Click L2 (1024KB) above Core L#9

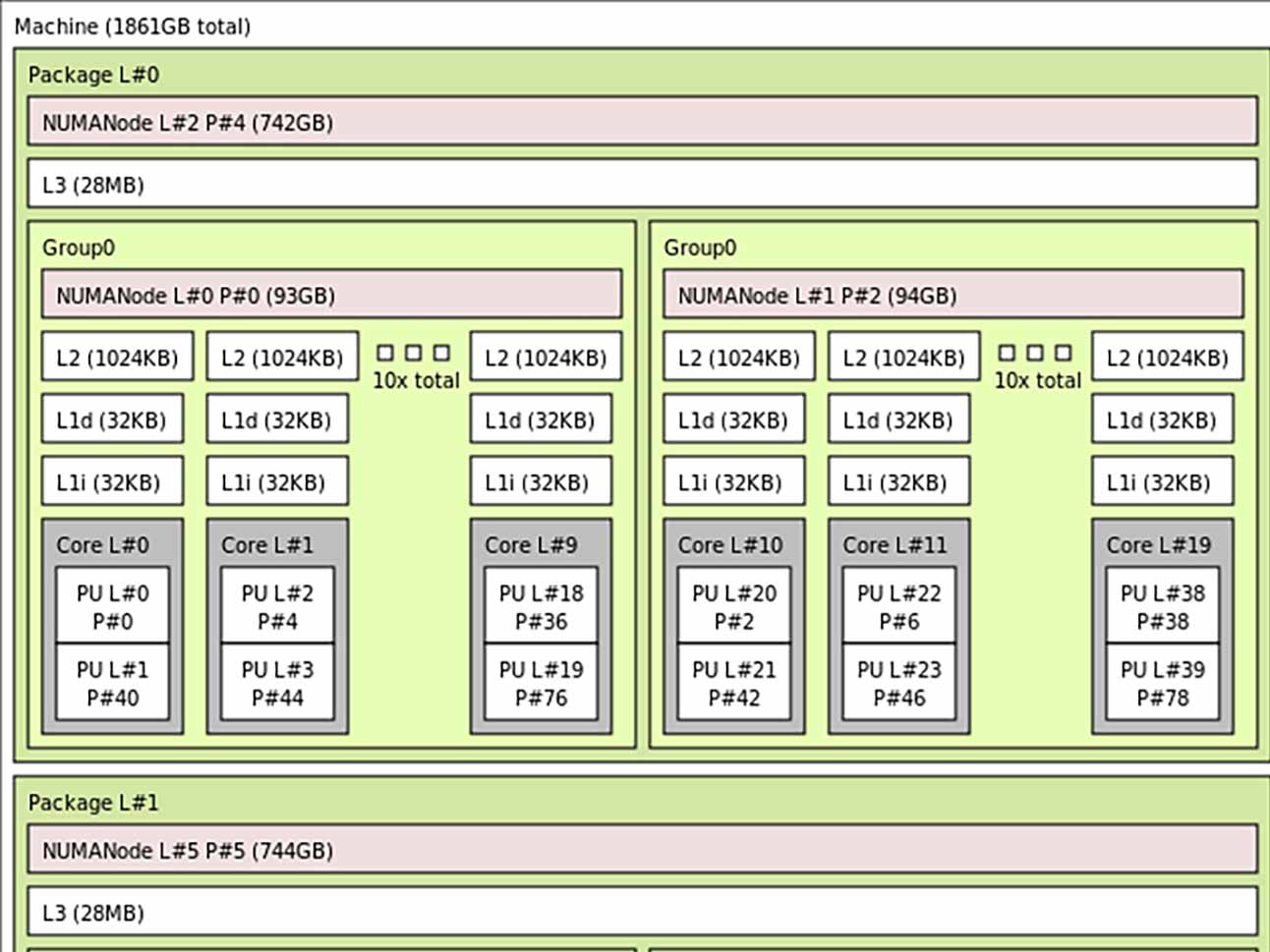[546, 357]
